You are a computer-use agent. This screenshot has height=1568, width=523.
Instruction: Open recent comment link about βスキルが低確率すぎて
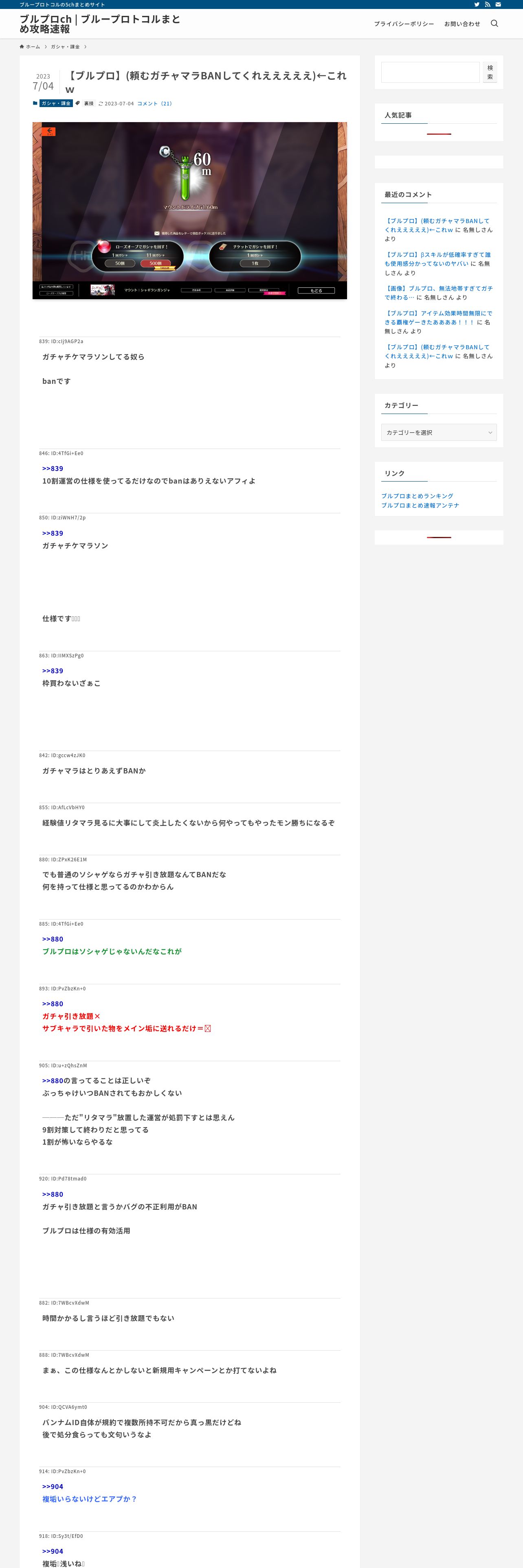(x=437, y=259)
